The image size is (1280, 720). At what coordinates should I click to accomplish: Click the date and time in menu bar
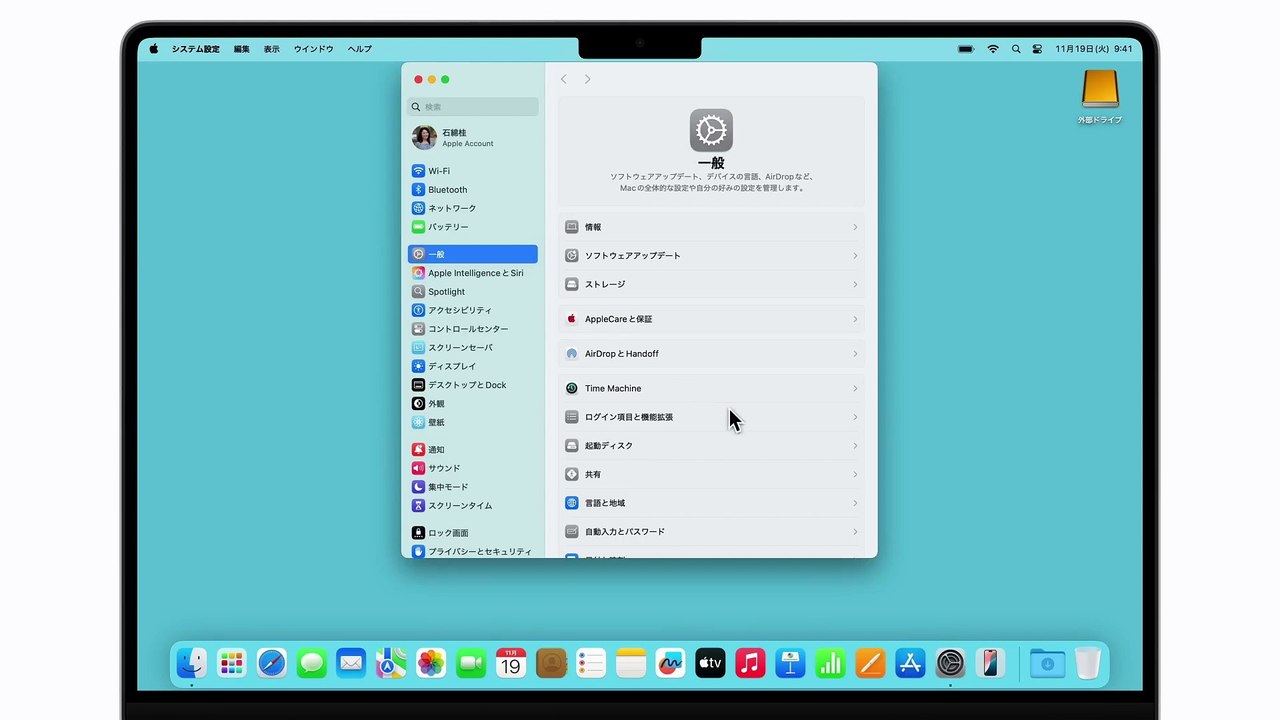point(1094,49)
